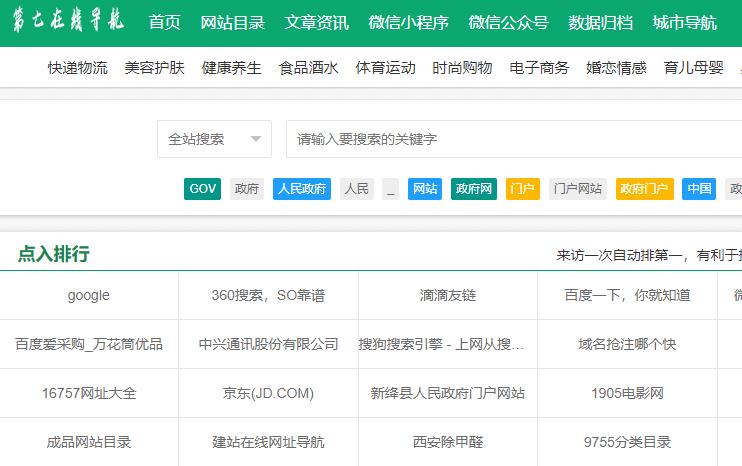Image resolution: width=742 pixels, height=466 pixels.
Task: Click the 点入排行 section heading
Action: click(53, 254)
